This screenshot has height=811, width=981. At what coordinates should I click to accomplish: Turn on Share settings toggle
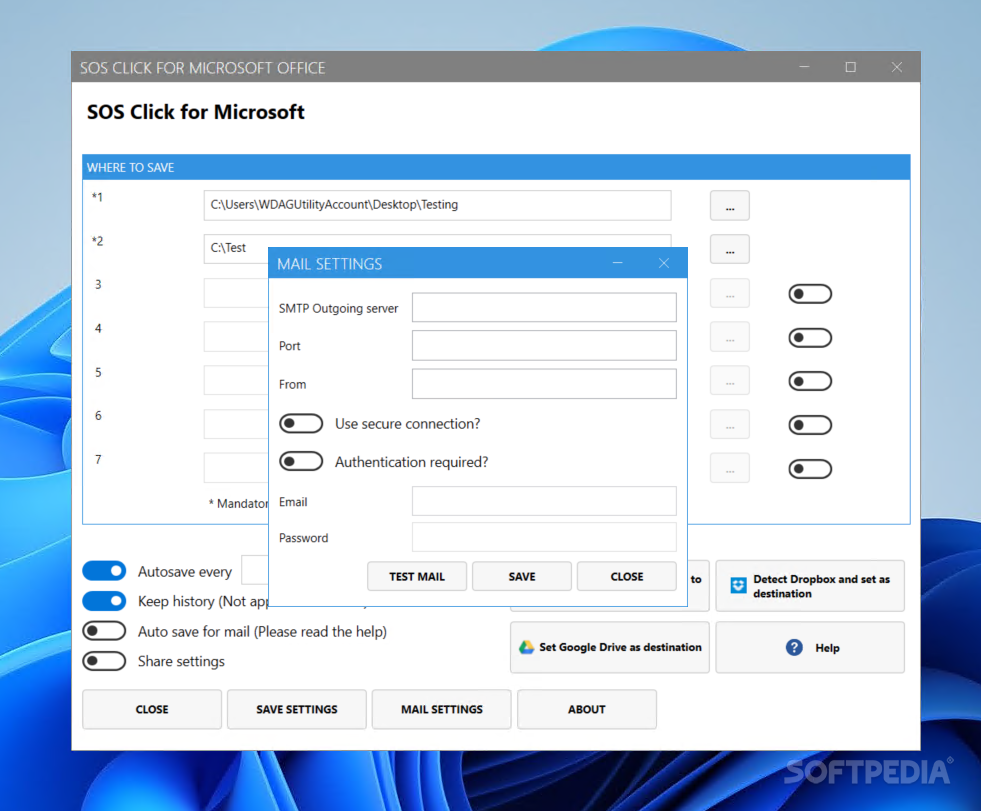pyautogui.click(x=104, y=661)
